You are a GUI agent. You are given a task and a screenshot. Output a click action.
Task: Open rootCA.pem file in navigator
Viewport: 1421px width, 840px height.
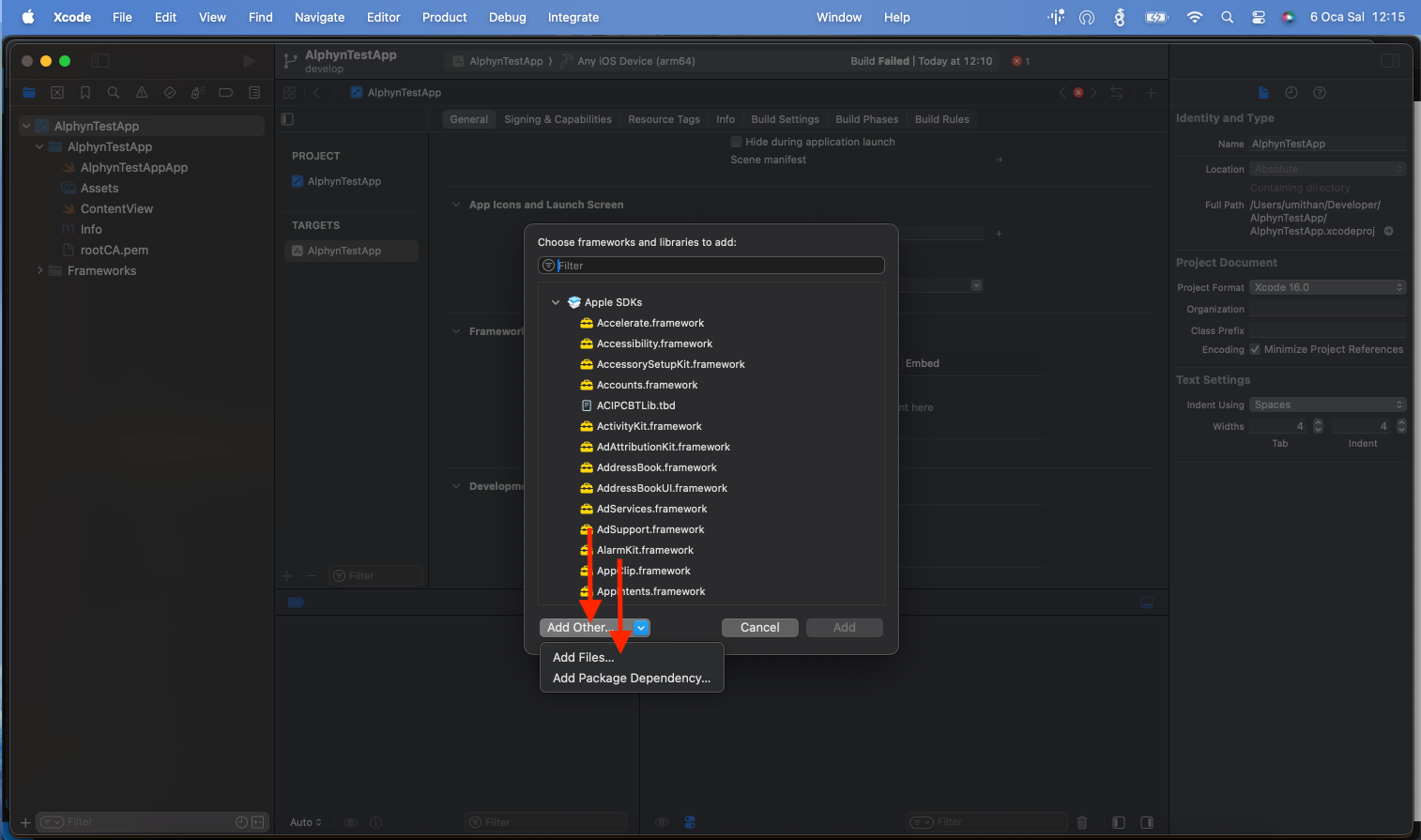coord(115,250)
